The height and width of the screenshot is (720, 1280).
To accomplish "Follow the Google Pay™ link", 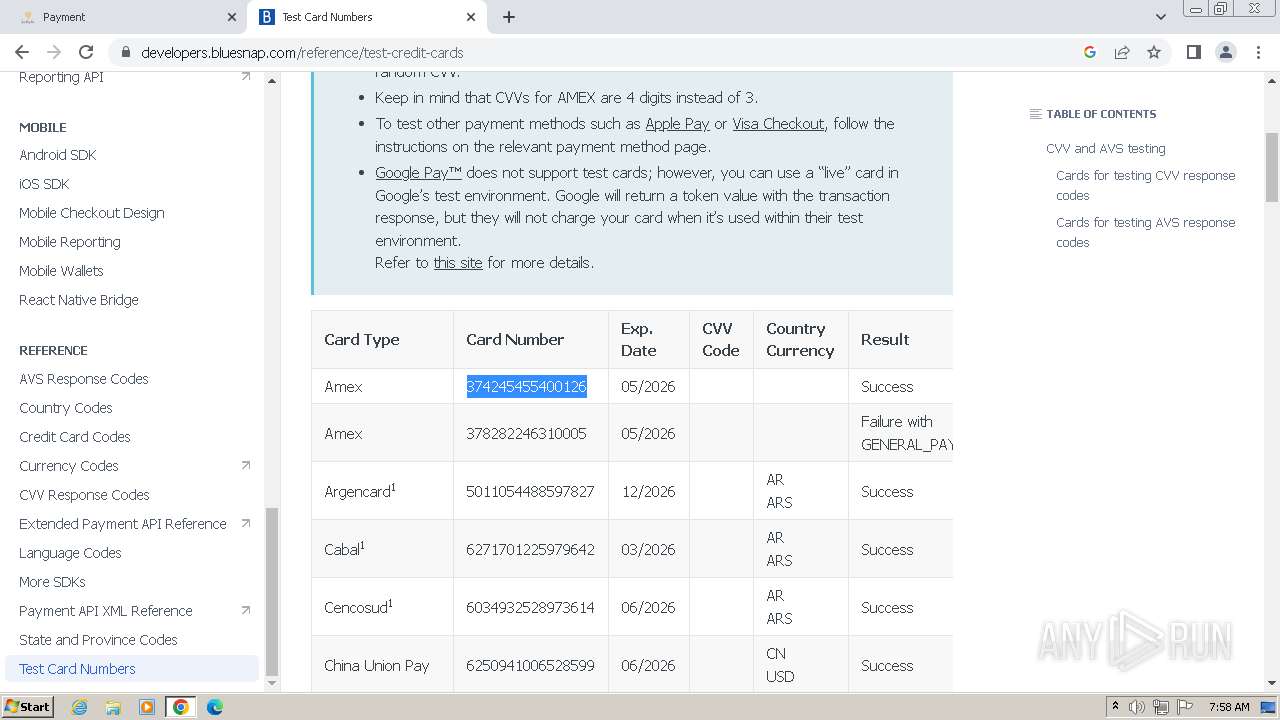I will click(418, 173).
